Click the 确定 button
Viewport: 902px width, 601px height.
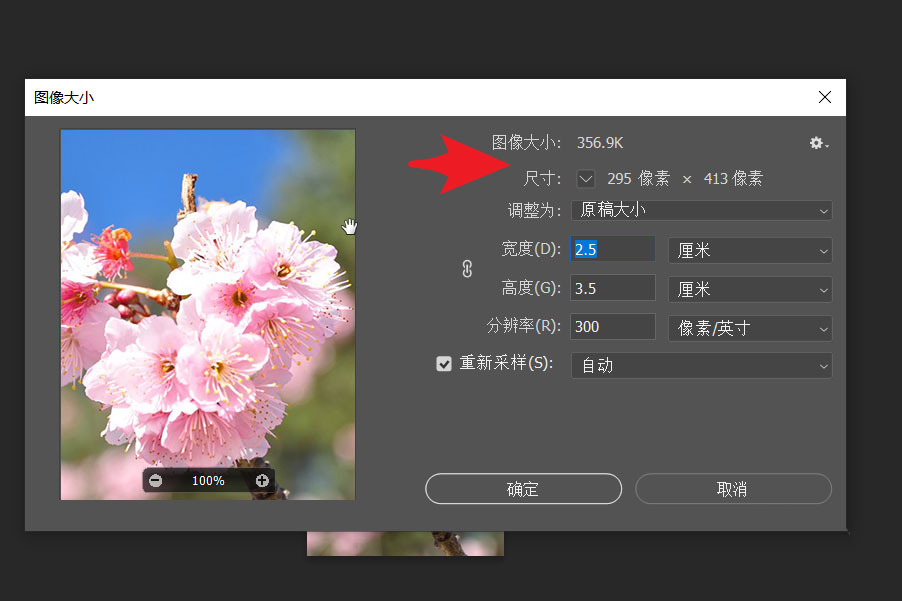pyautogui.click(x=523, y=489)
